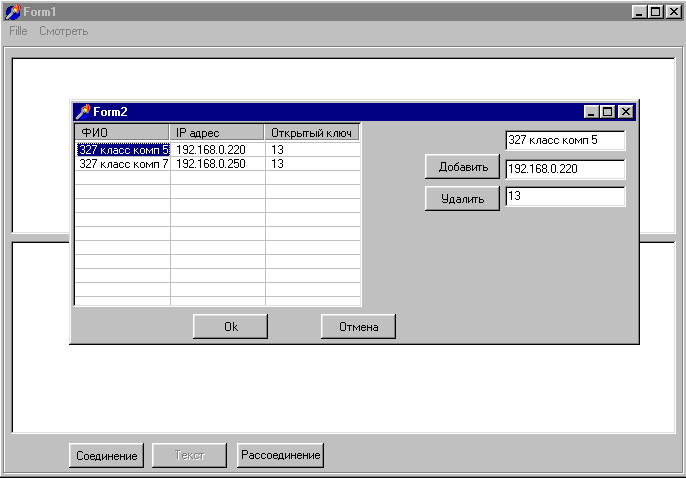Viewport: 686px width, 478px height.
Task: Open the Fille menu
Action: [18, 31]
